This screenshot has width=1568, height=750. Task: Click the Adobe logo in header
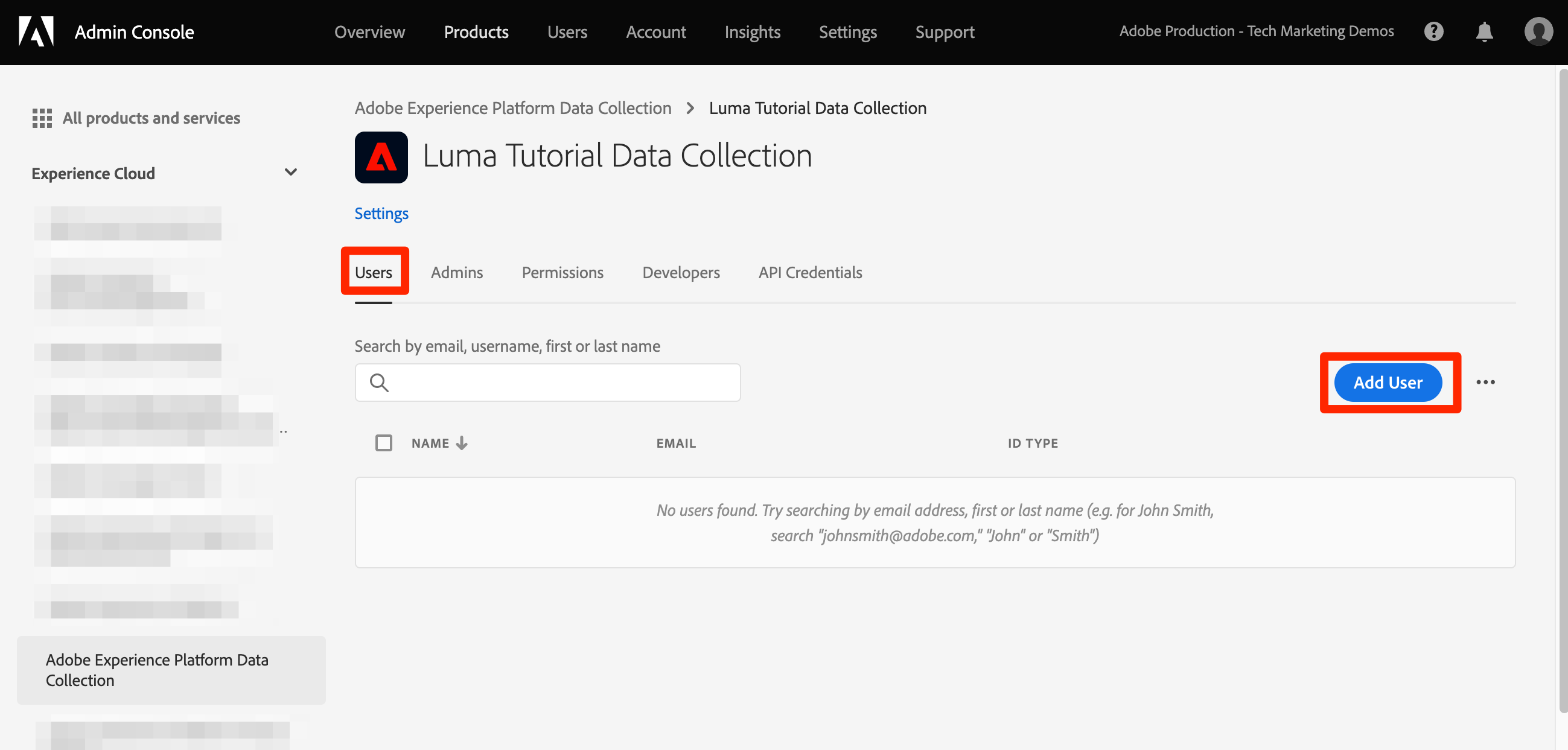[37, 31]
